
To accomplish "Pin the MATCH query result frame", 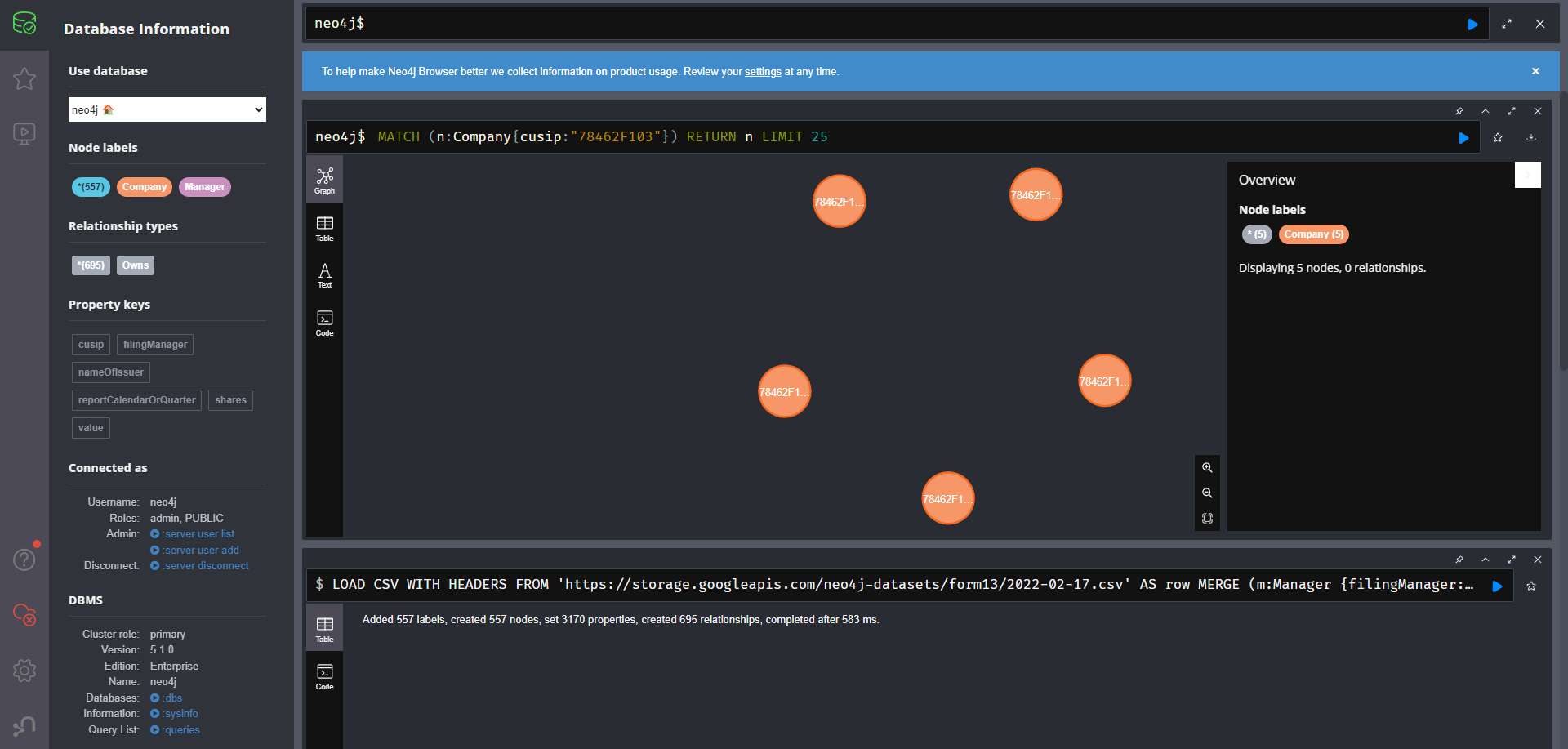I will tap(1459, 111).
